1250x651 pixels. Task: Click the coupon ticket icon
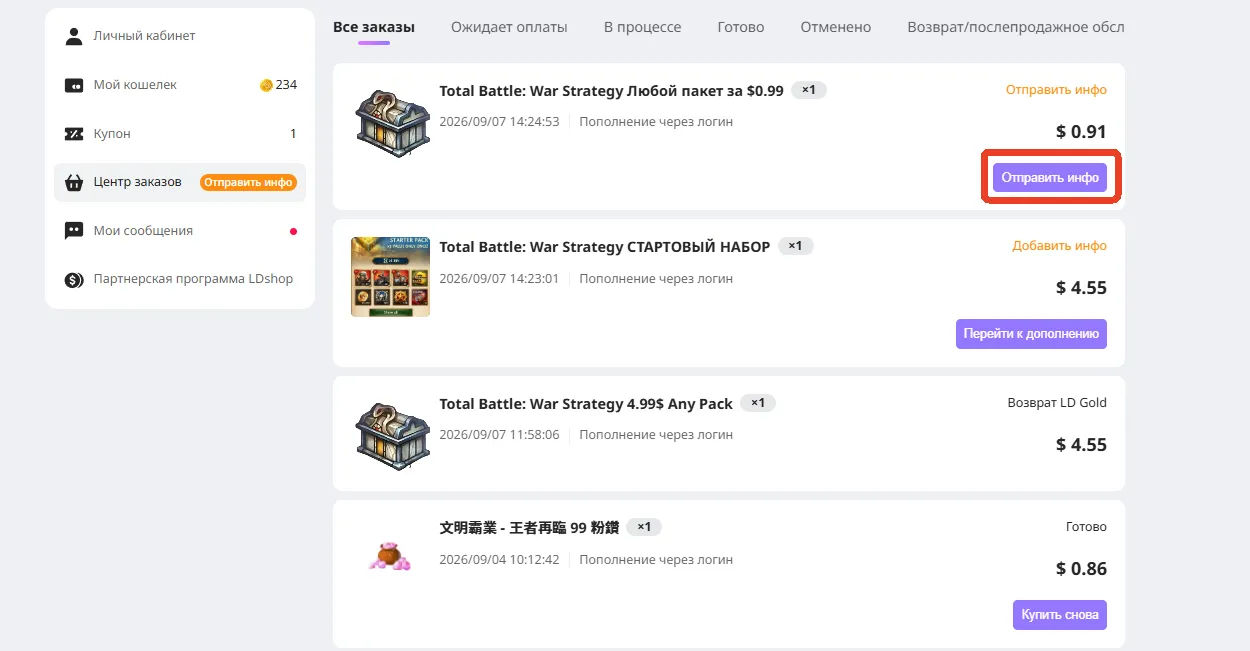[x=74, y=134]
